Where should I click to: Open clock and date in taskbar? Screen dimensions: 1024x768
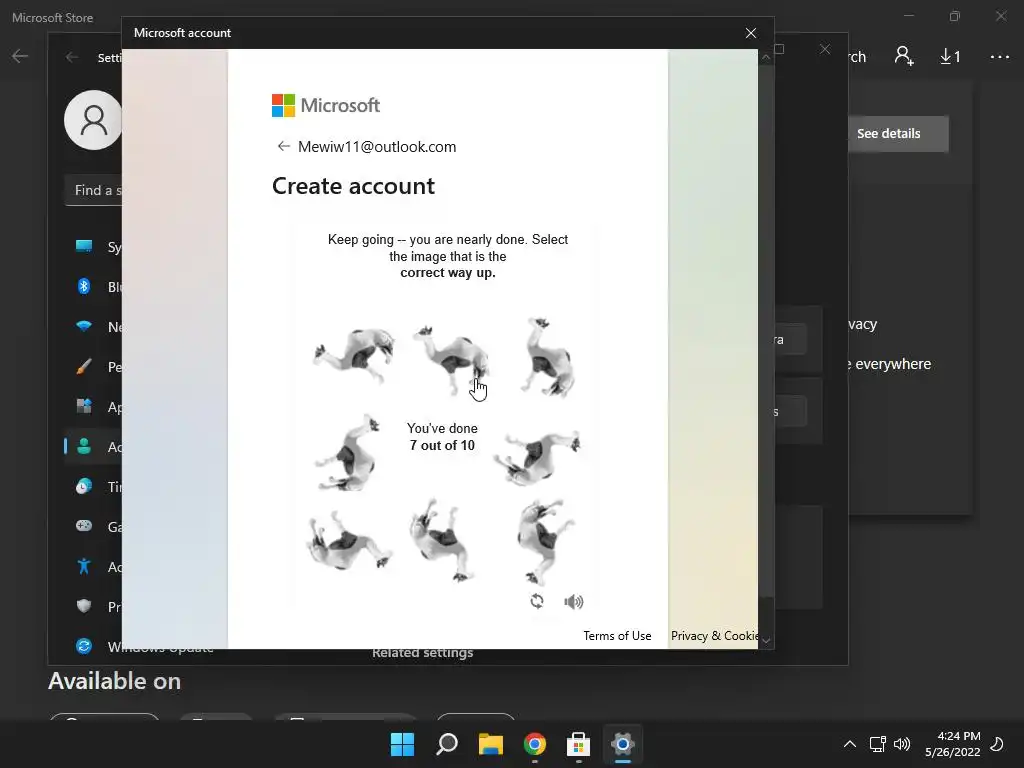[x=953, y=744]
